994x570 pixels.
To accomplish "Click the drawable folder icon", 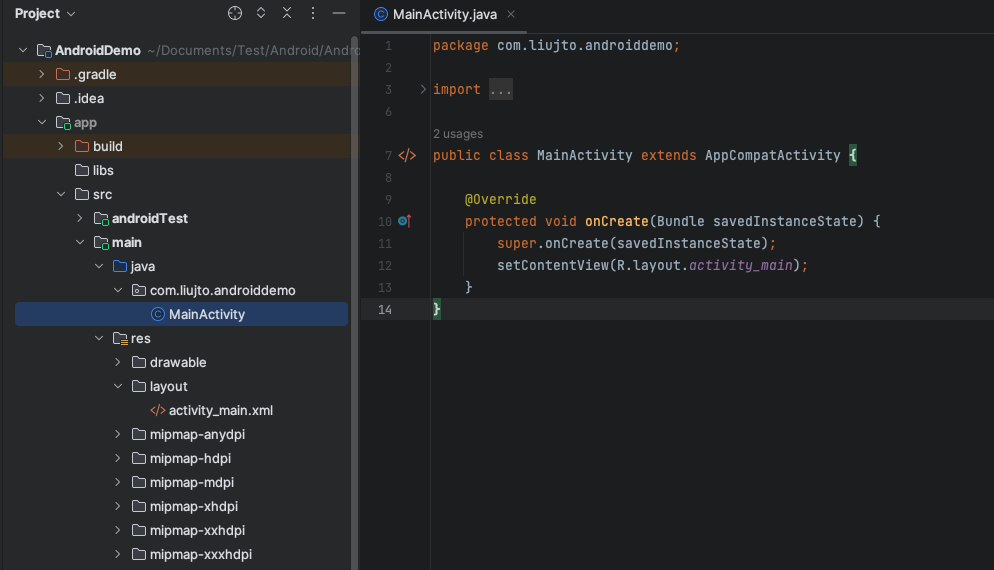I will [x=139, y=362].
